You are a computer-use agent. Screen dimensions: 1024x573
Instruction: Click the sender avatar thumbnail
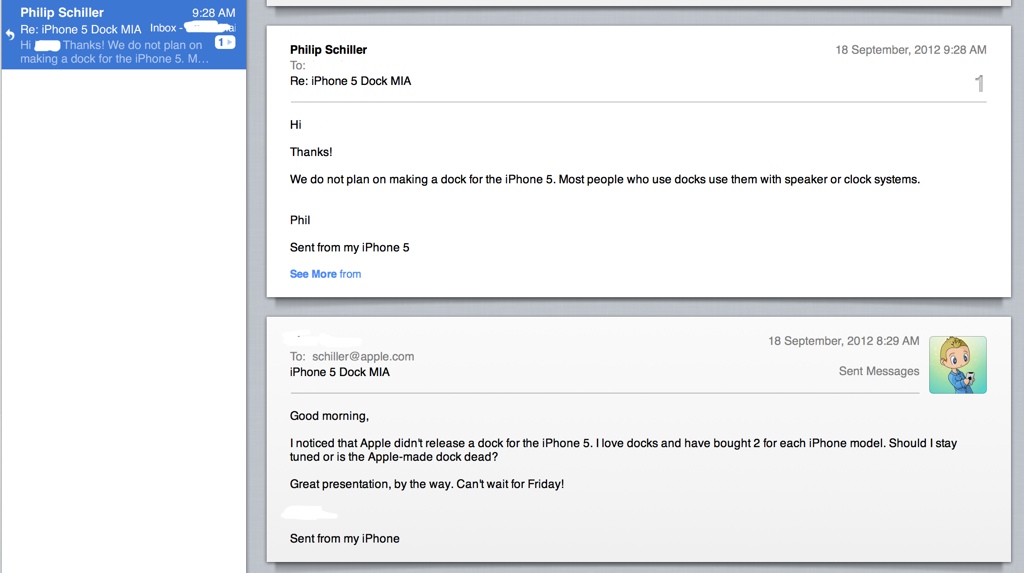point(957,365)
